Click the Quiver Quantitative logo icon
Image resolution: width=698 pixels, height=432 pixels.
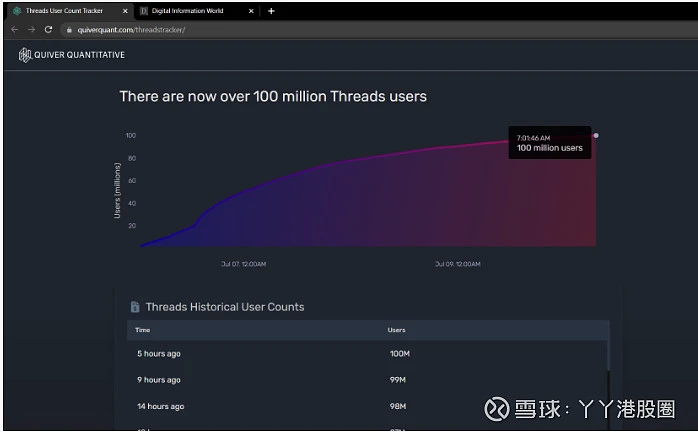pyautogui.click(x=25, y=55)
